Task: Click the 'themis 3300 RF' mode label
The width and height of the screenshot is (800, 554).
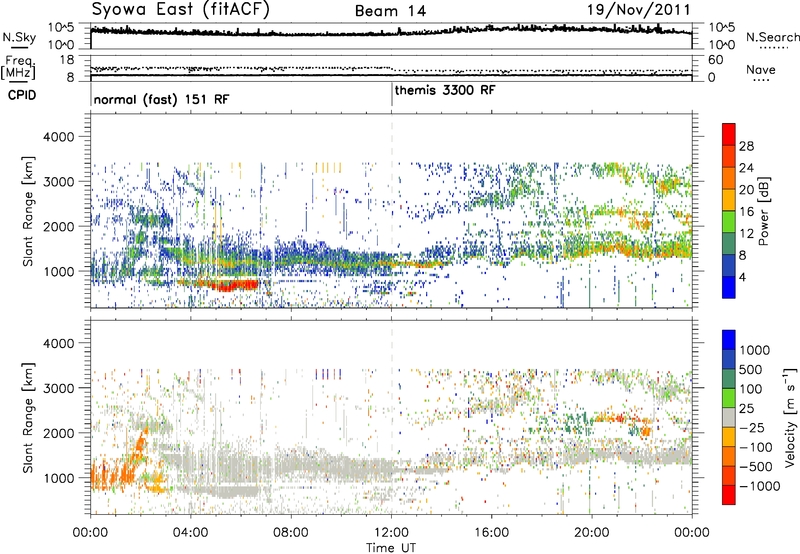Action: [x=445, y=90]
